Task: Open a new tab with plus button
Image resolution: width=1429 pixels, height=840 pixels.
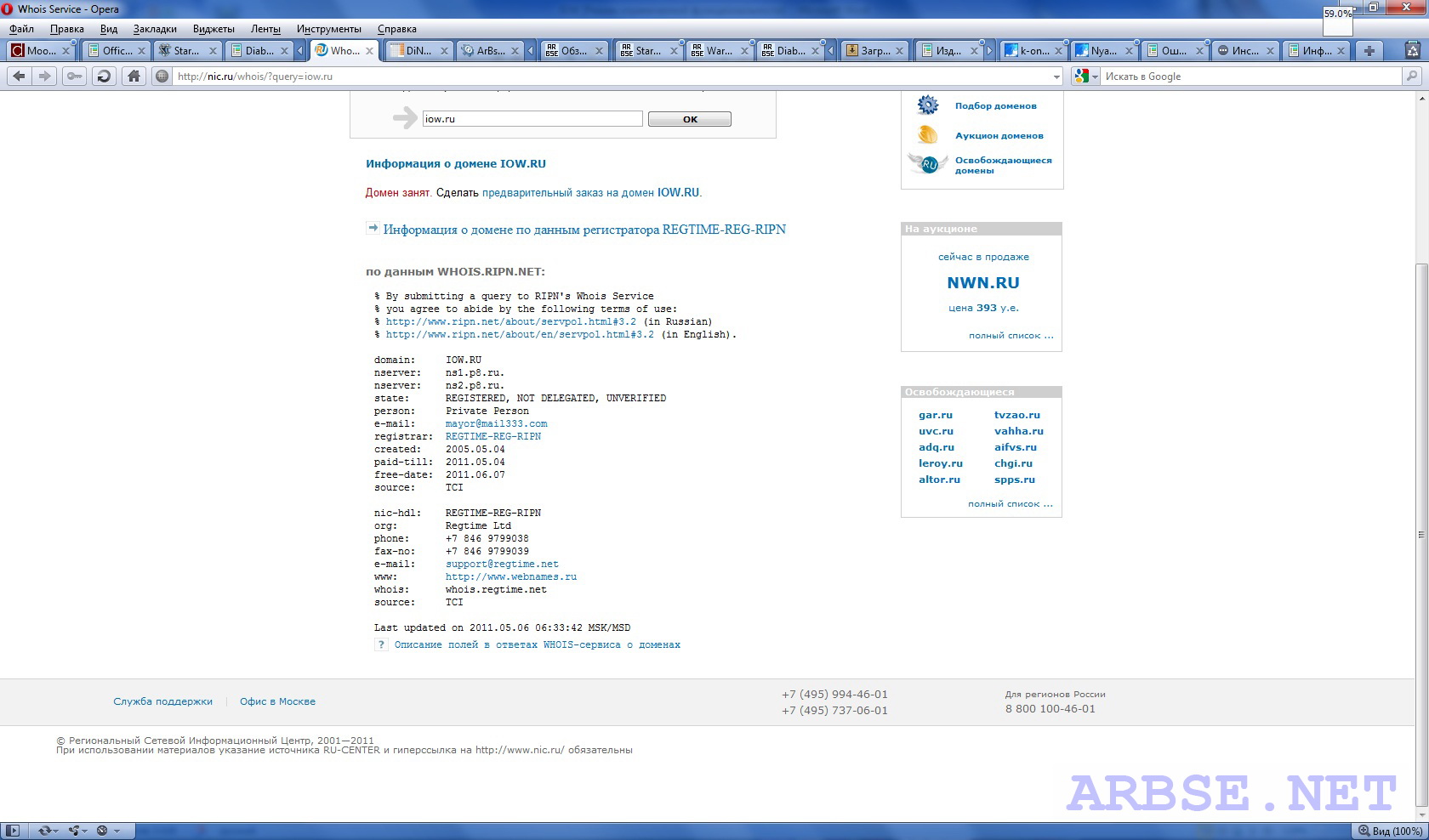Action: (1369, 51)
